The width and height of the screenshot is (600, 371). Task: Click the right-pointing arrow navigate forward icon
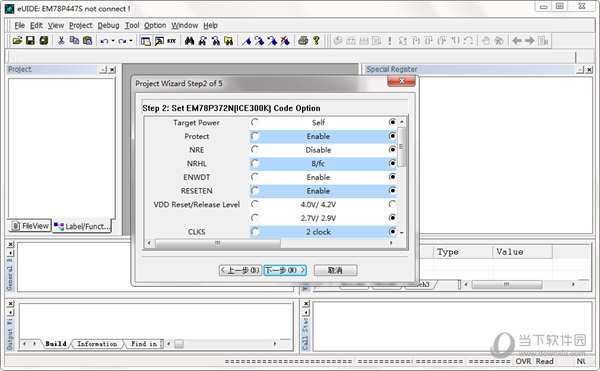click(530, 41)
